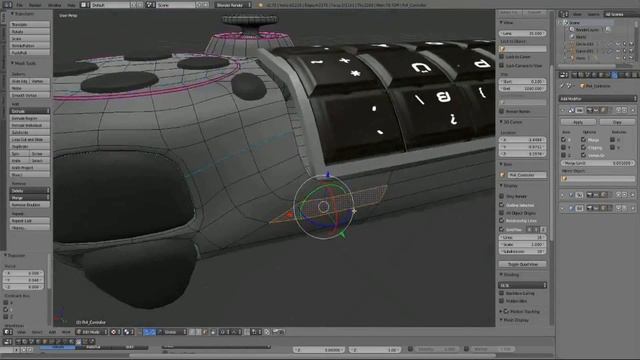The width and height of the screenshot is (640, 360).
Task: Open the Mesh menu in 3D view header
Action: click(66, 332)
